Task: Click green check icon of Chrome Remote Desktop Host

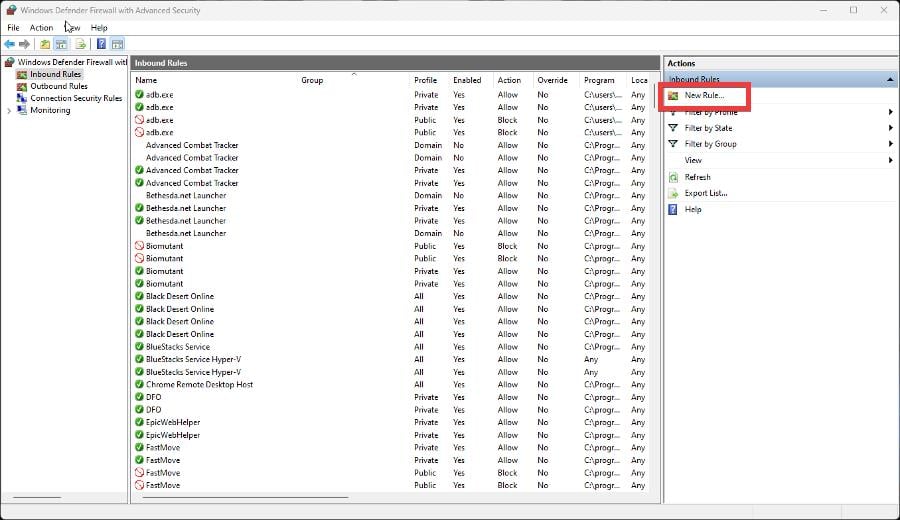Action: click(139, 385)
